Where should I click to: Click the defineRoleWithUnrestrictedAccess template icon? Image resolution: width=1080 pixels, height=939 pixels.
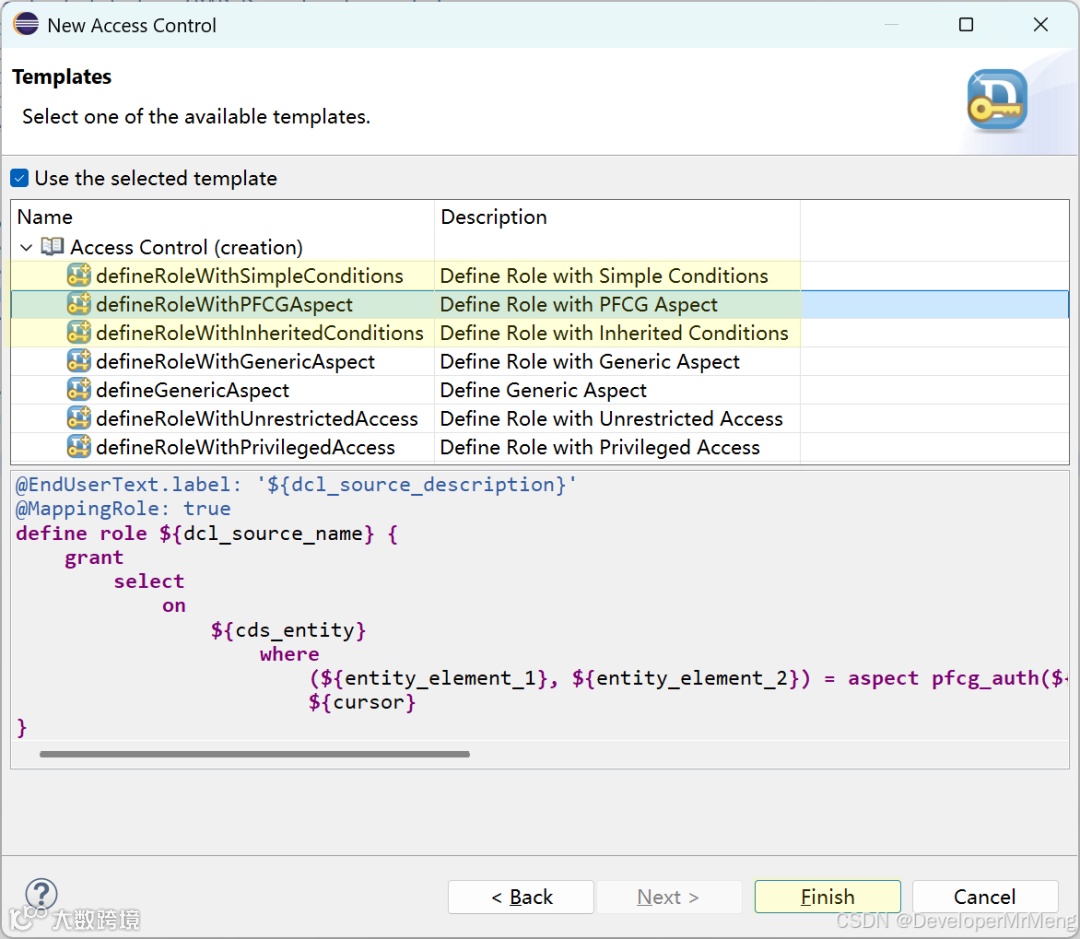[x=78, y=419]
